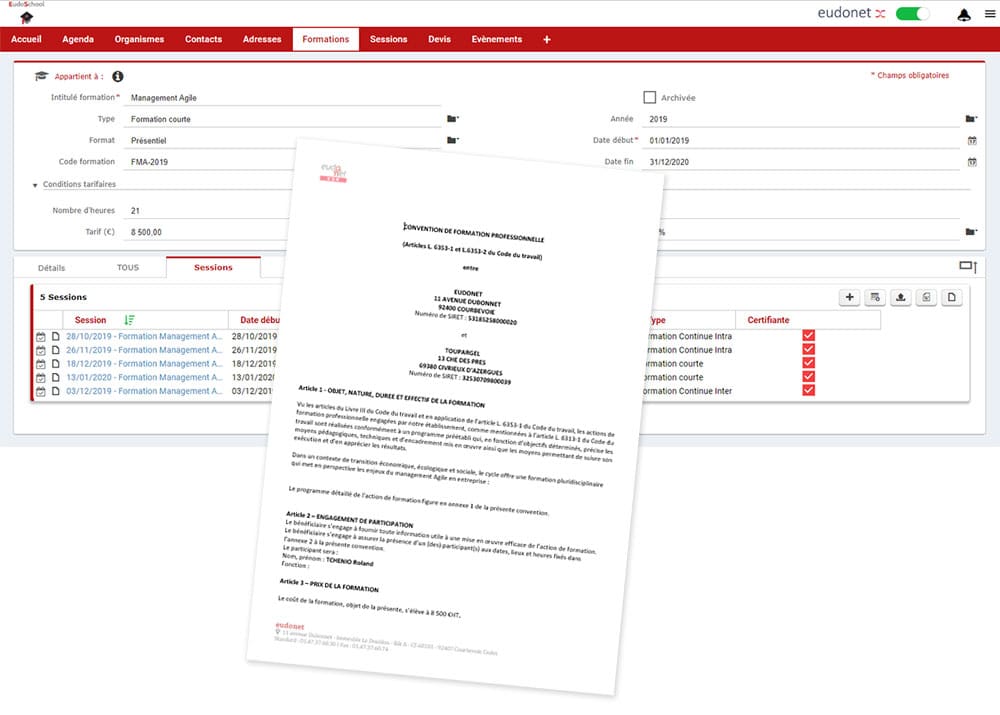This screenshot has width=1000, height=715.
Task: Click the import upload button in sessions toolbar
Action: click(x=901, y=297)
